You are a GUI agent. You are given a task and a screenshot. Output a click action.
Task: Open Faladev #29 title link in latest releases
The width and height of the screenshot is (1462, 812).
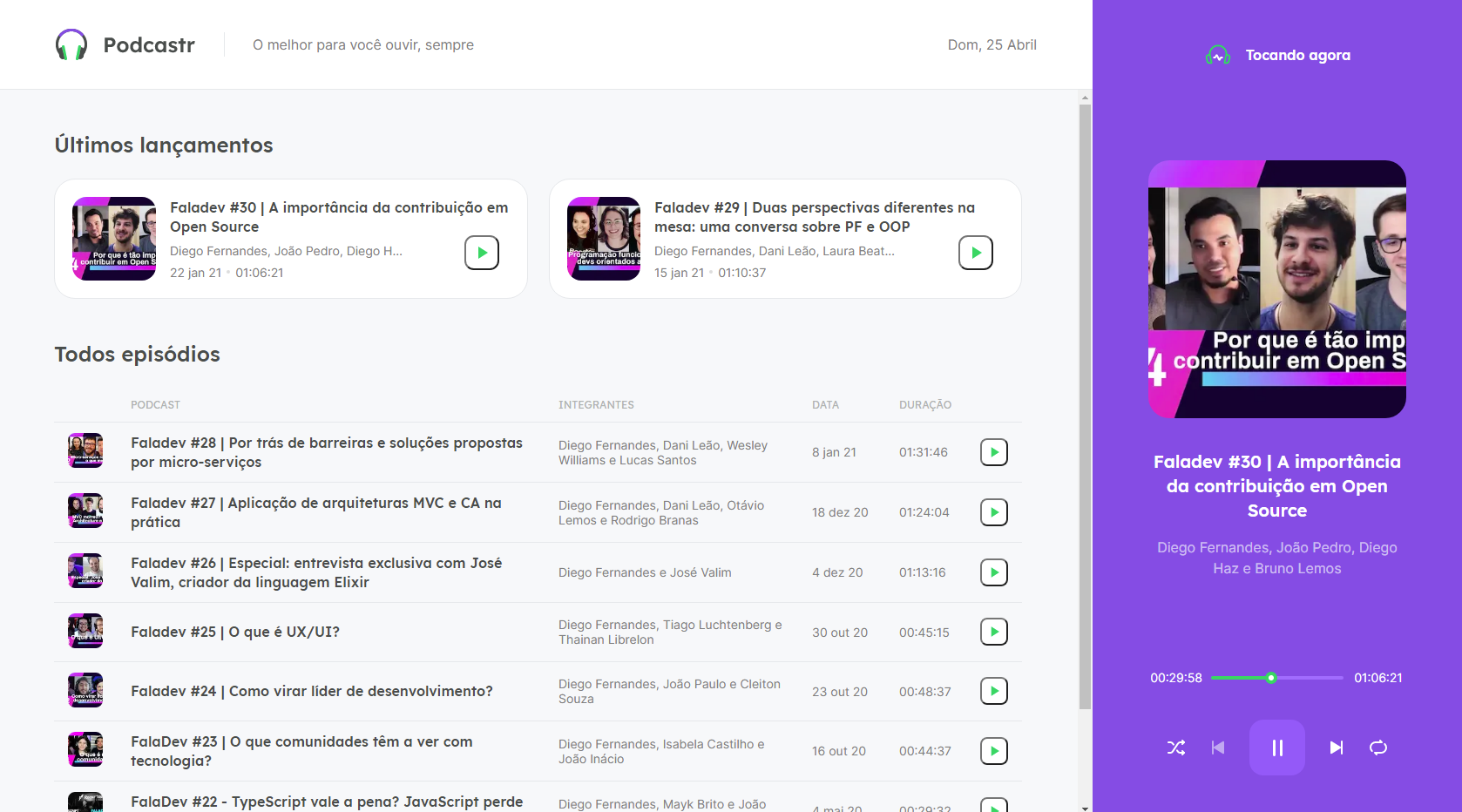pyautogui.click(x=815, y=217)
